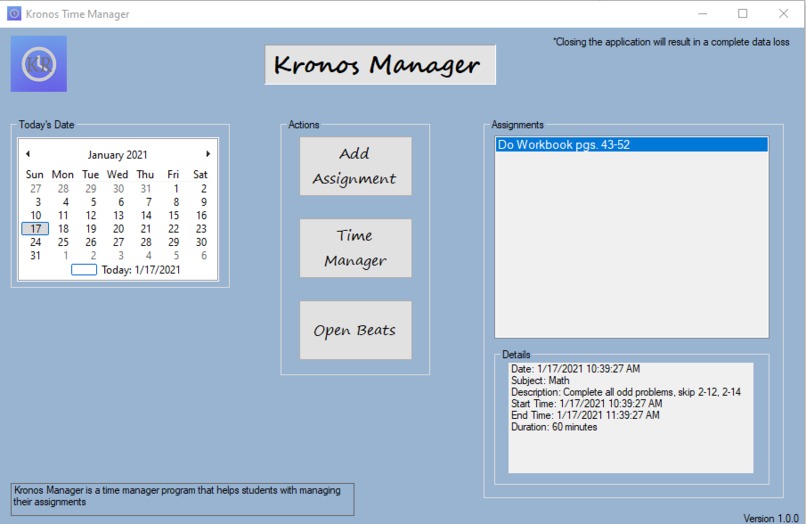This screenshot has width=806, height=524.
Task: Select January 1 in the calendar
Action: [x=176, y=189]
